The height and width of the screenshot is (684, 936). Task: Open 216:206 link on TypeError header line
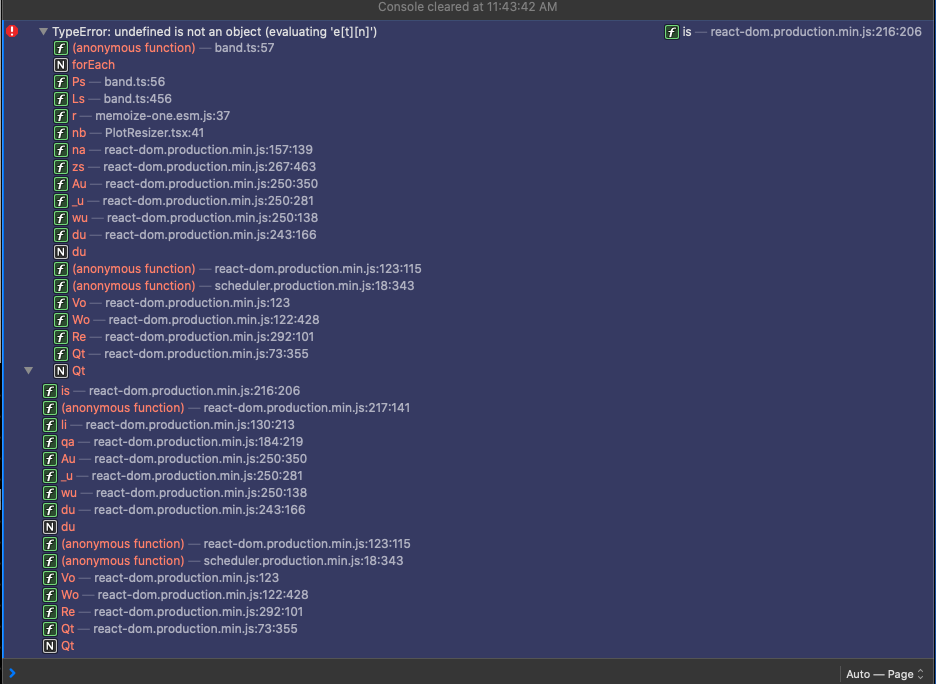pyautogui.click(x=816, y=32)
